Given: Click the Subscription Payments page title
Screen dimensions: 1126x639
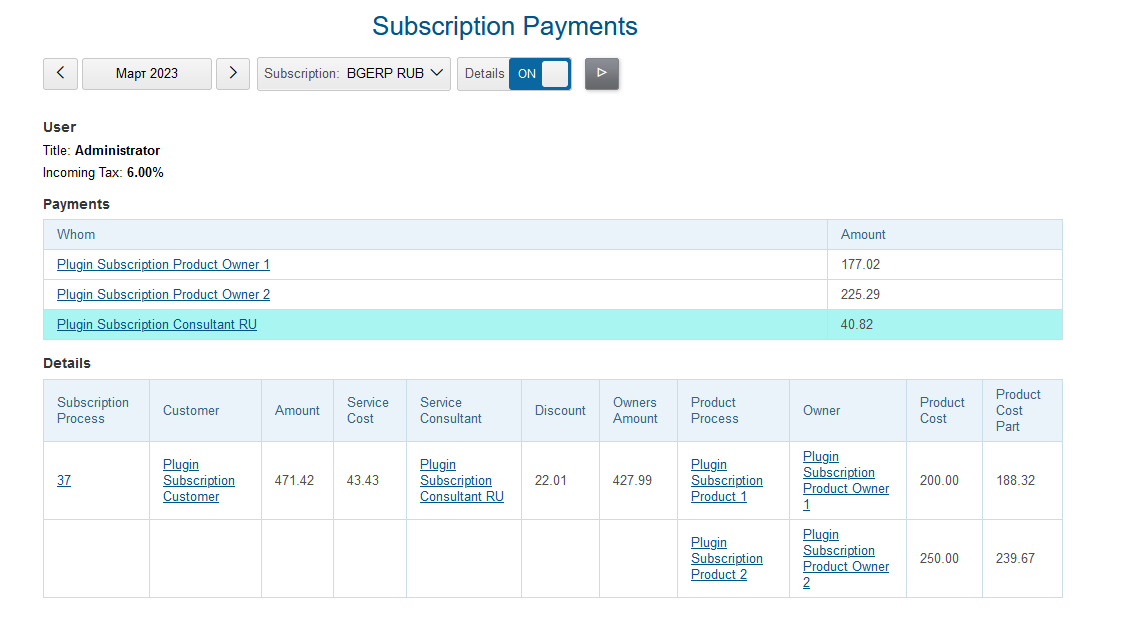Looking at the screenshot, I should tap(505, 26).
